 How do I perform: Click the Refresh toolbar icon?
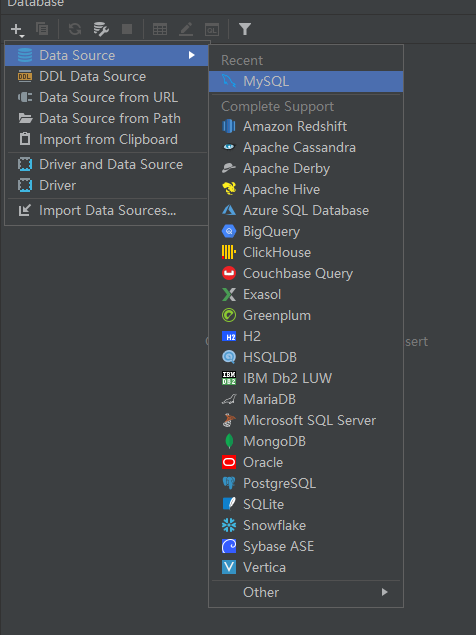coord(75,29)
